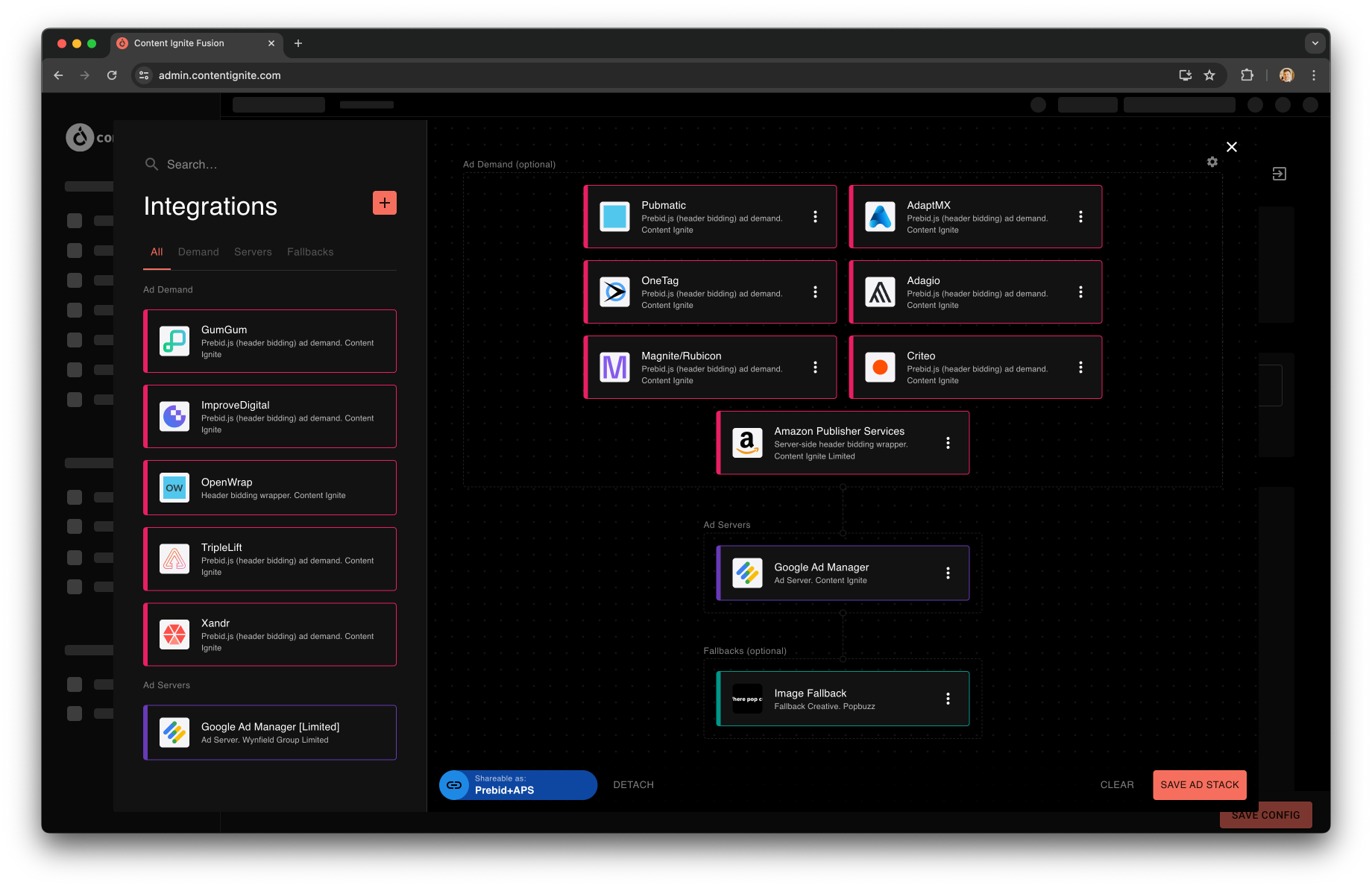Open options menu for Image Fallback
This screenshot has width=1372, height=888.
[x=948, y=699]
